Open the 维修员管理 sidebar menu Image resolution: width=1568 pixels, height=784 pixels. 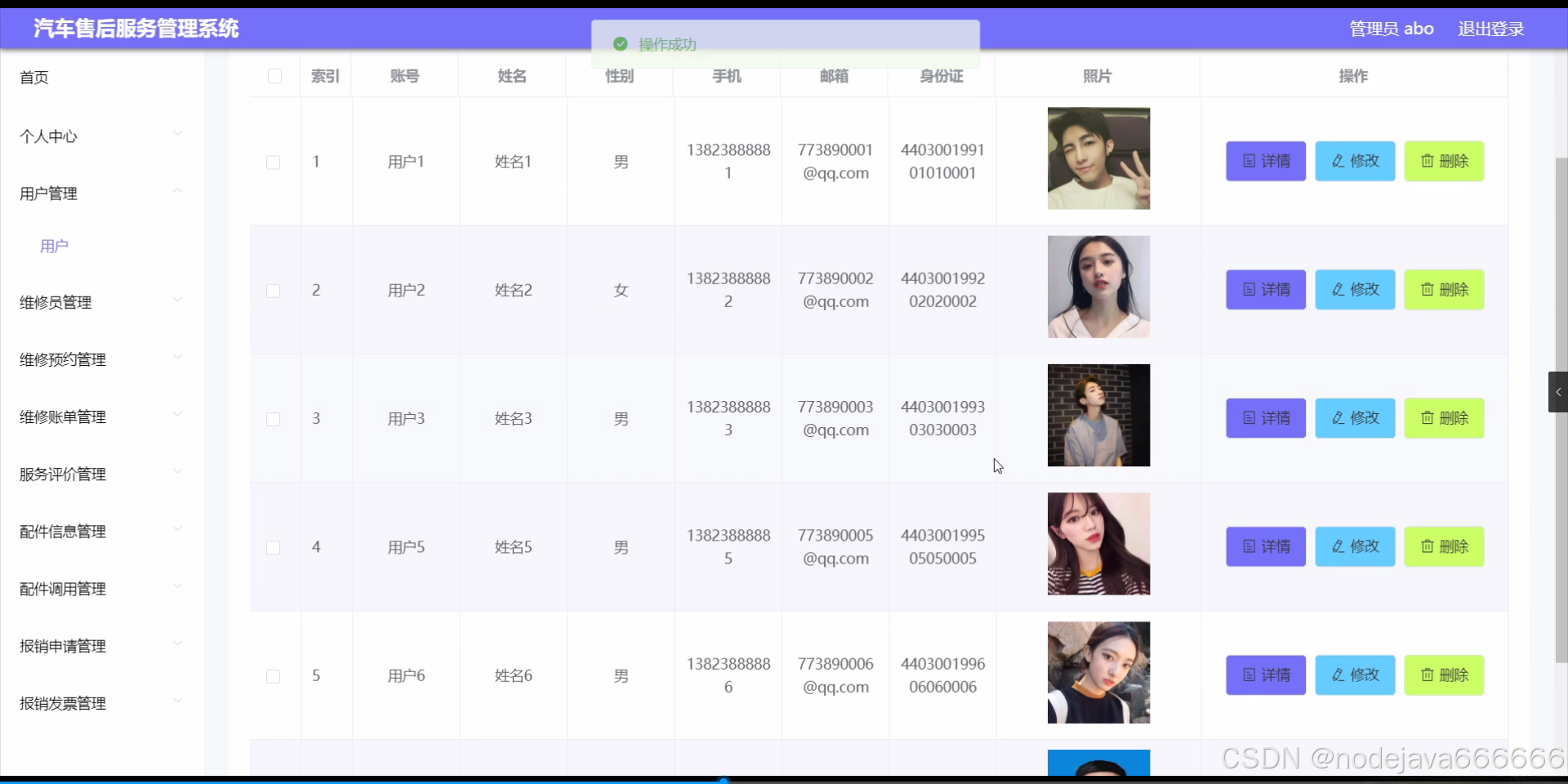coord(102,302)
